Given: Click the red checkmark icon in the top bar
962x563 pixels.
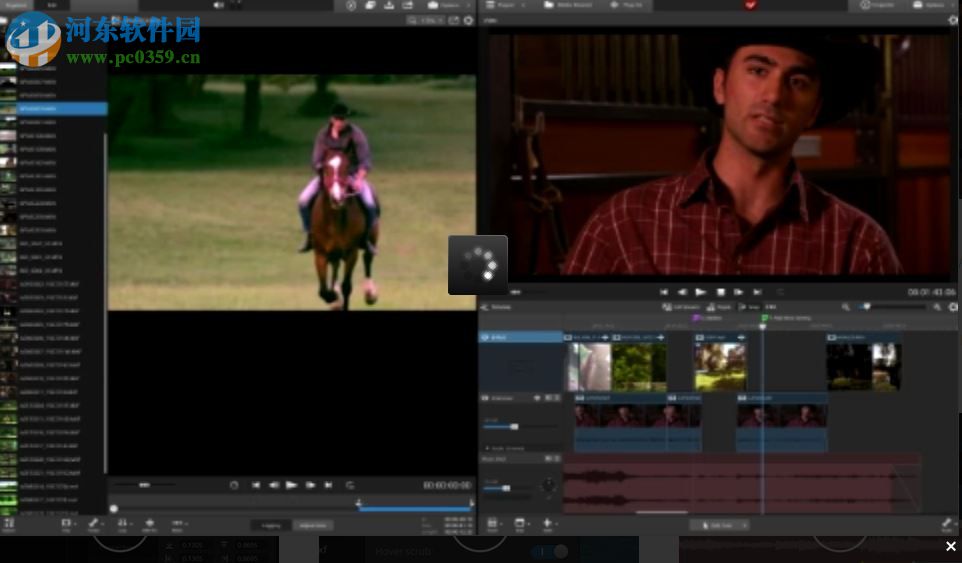Looking at the screenshot, I should 750,5.
